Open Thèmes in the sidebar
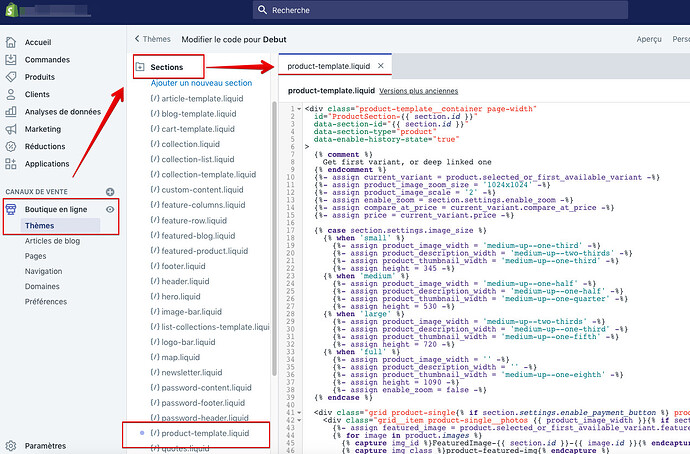 tap(40, 226)
